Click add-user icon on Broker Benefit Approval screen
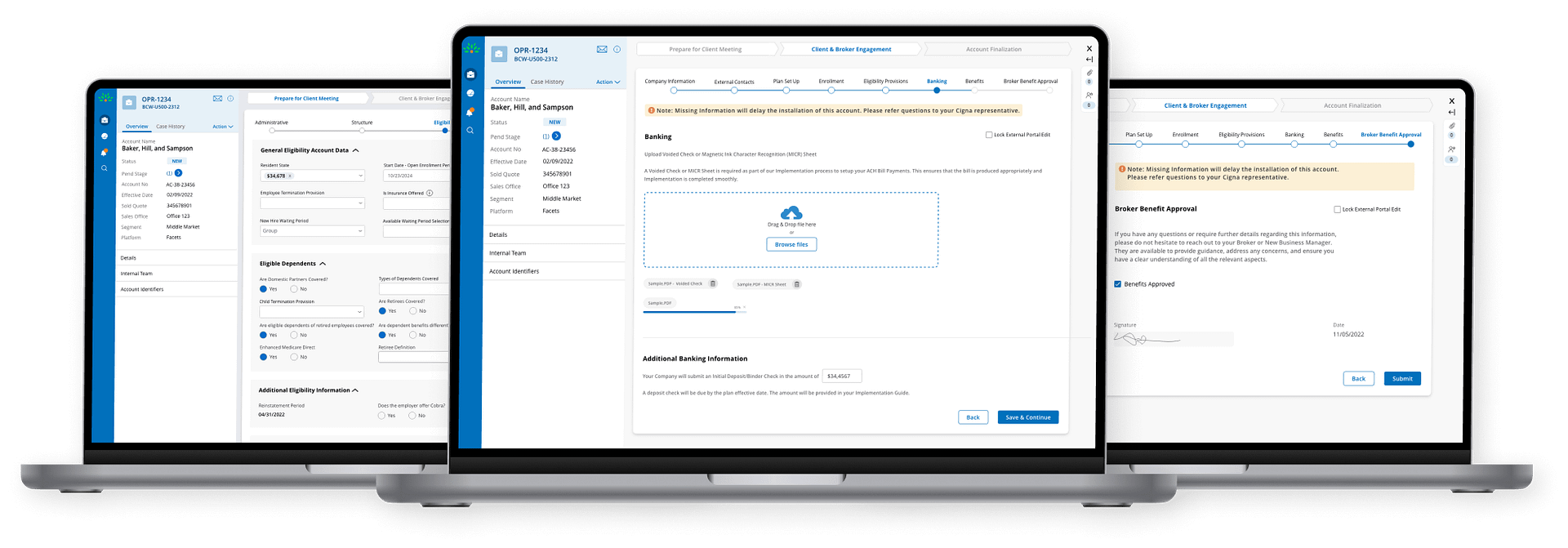The width and height of the screenshot is (1568, 548). [x=1451, y=149]
